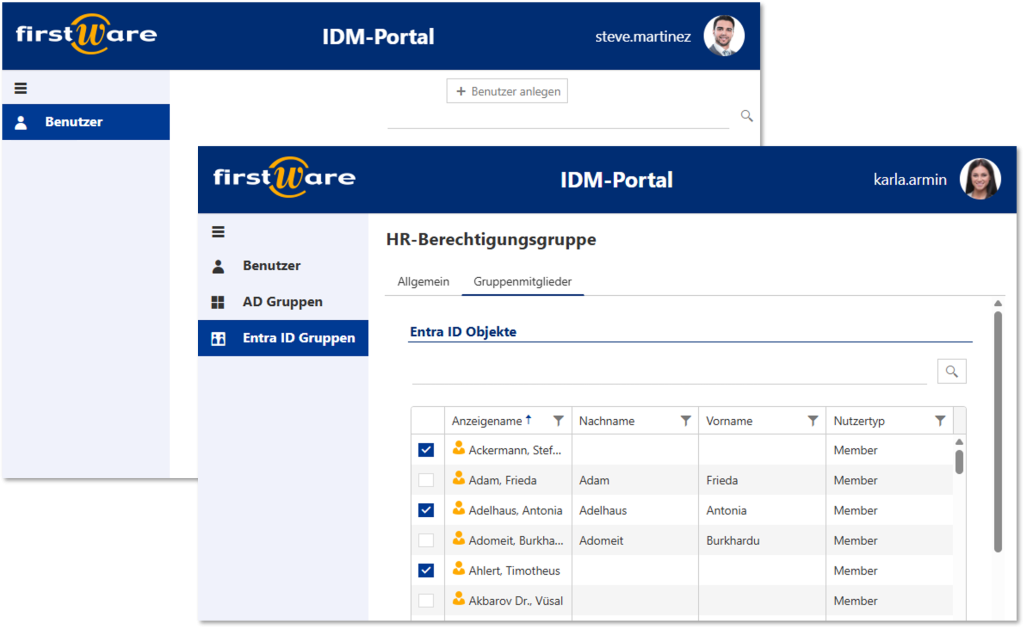Open the Vorname column filter
Screen dimensions: 1024x628
811,420
